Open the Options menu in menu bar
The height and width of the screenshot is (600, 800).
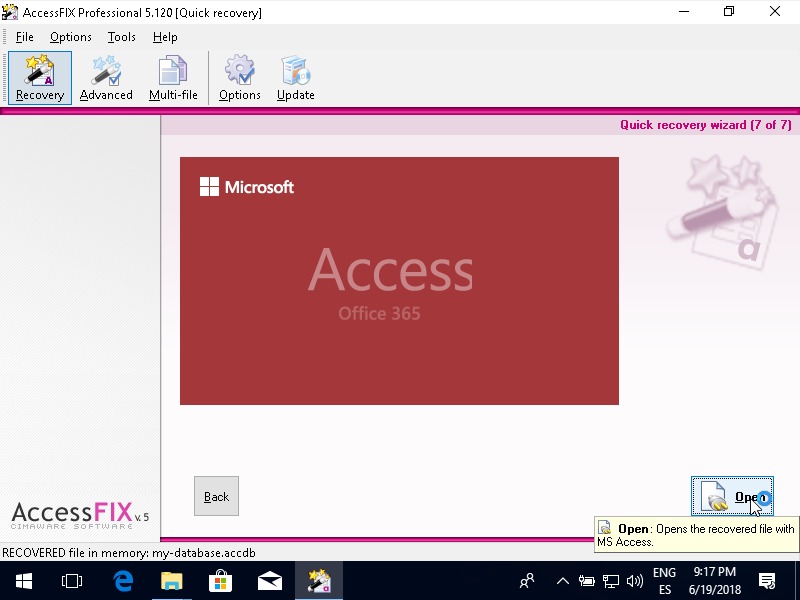pos(71,37)
